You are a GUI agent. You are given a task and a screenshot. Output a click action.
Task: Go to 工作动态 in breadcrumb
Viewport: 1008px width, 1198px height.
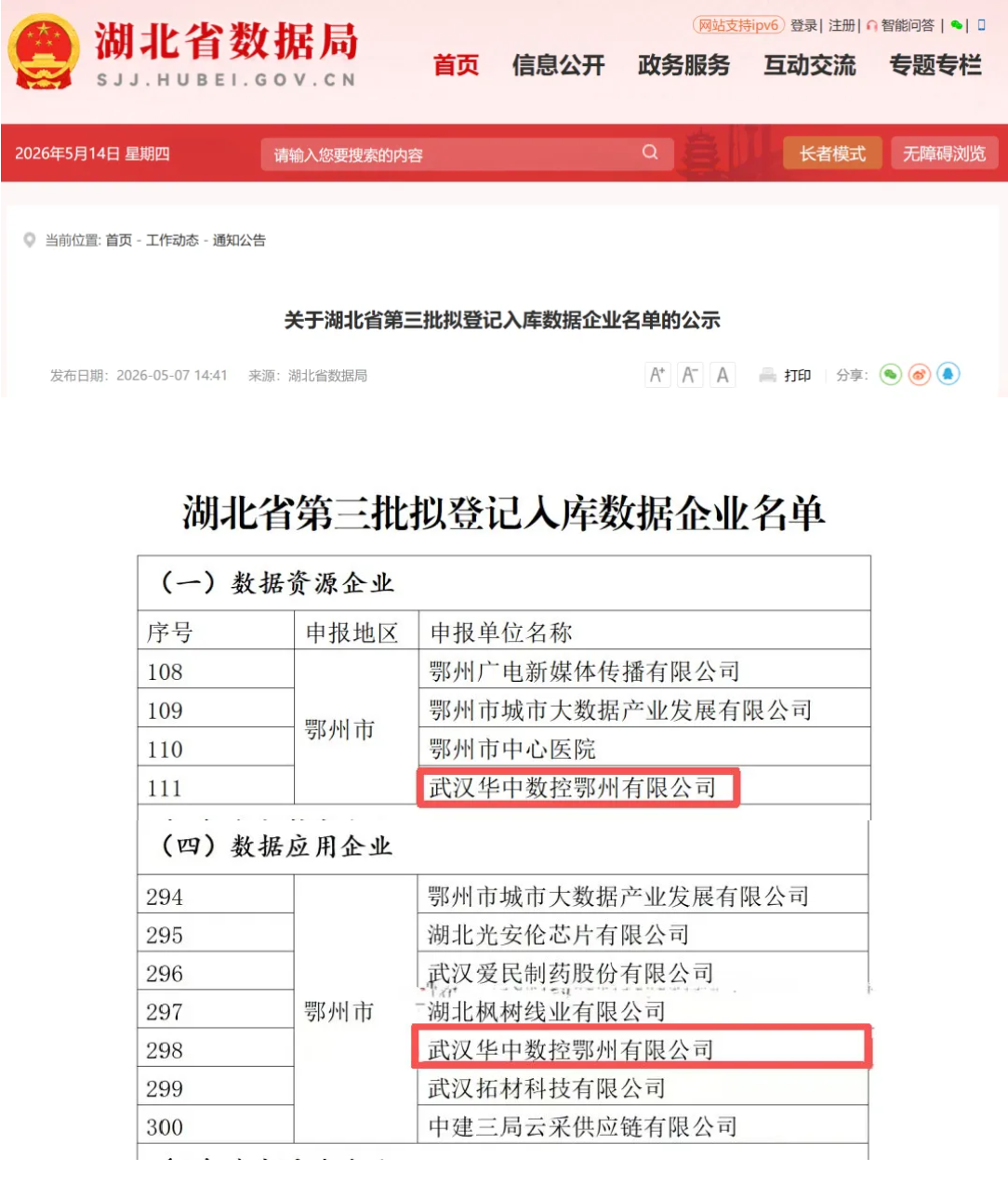point(172,240)
